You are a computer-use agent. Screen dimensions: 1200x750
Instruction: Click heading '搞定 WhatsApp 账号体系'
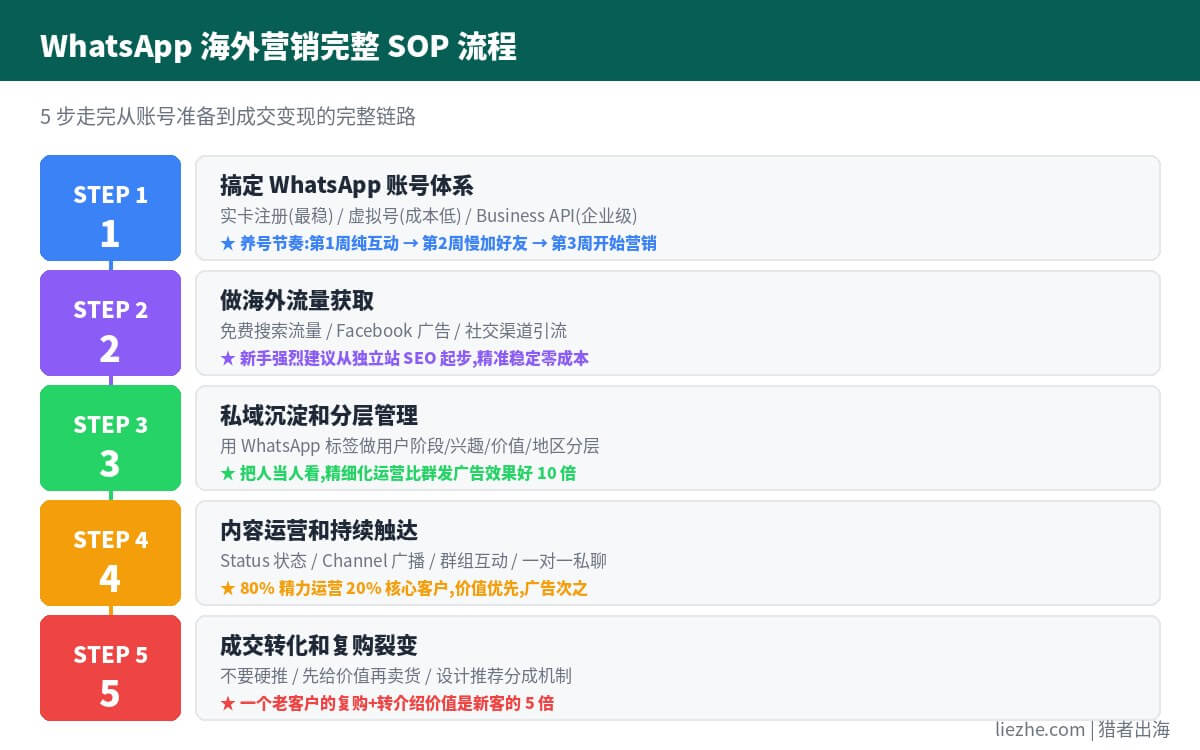coord(346,185)
